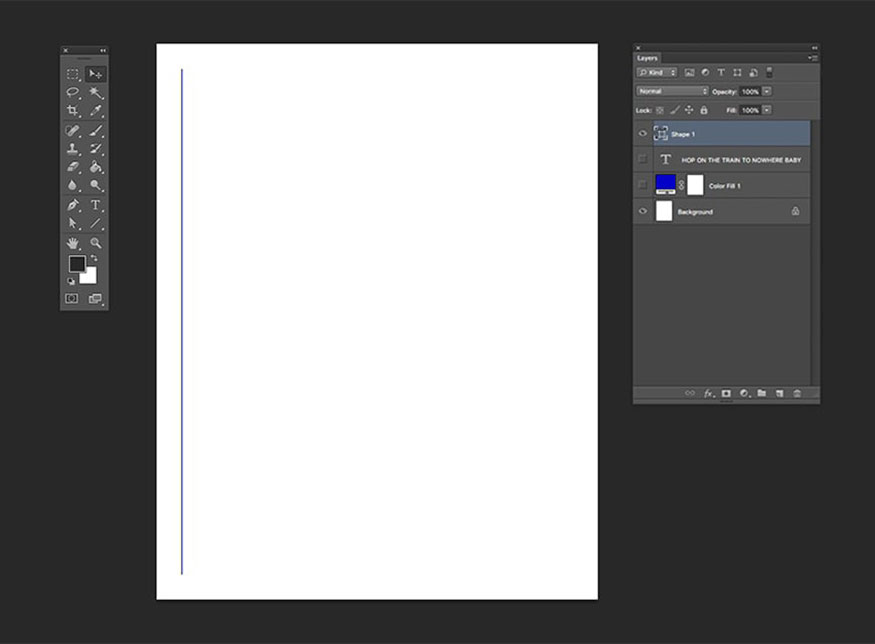Select the Color Fill 1 layer mask thumbnail

coord(695,185)
